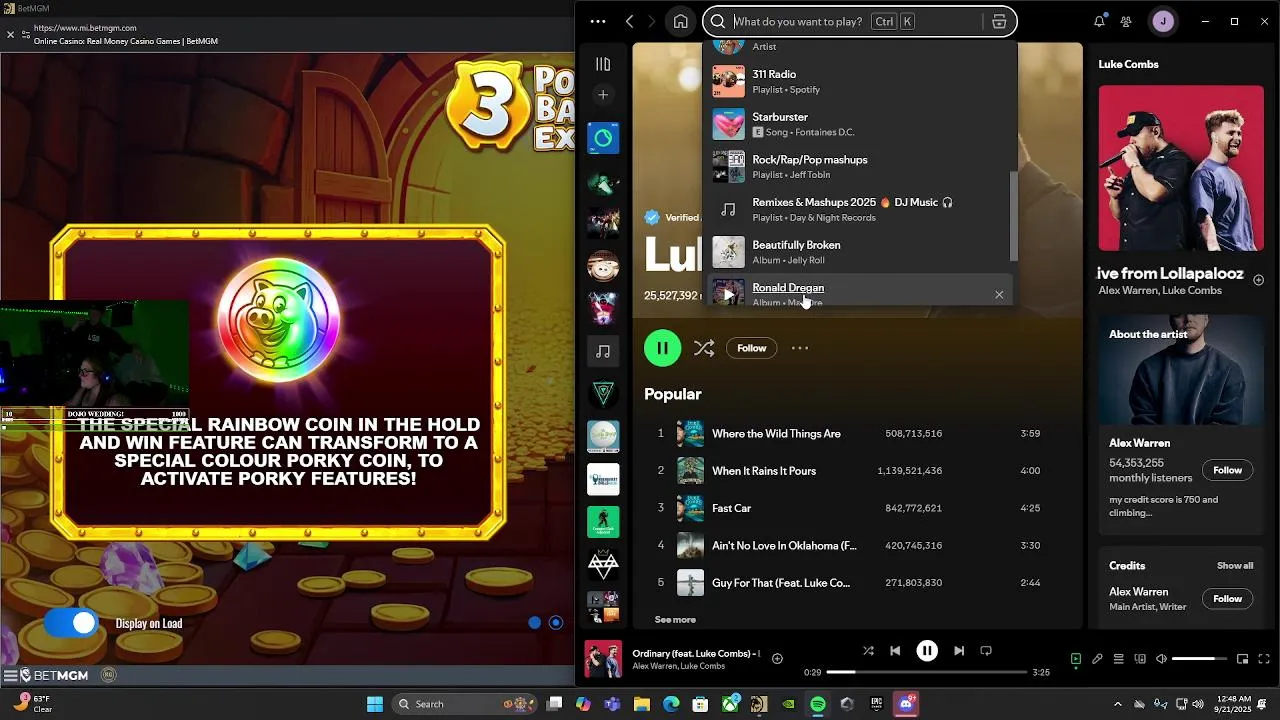Select 311 Radio playlist from search results
1280x720 pixels.
point(860,81)
